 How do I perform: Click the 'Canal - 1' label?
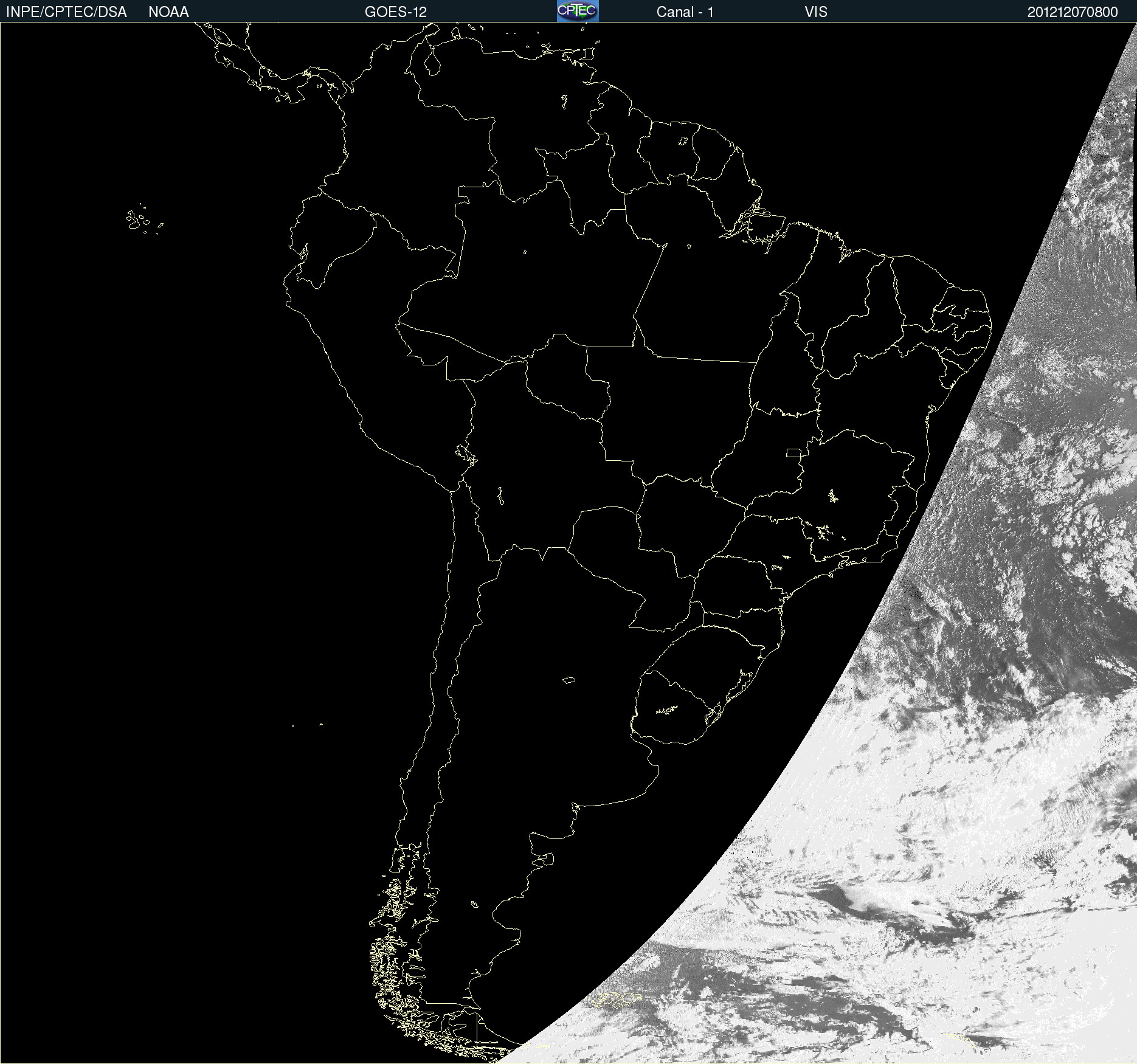685,12
